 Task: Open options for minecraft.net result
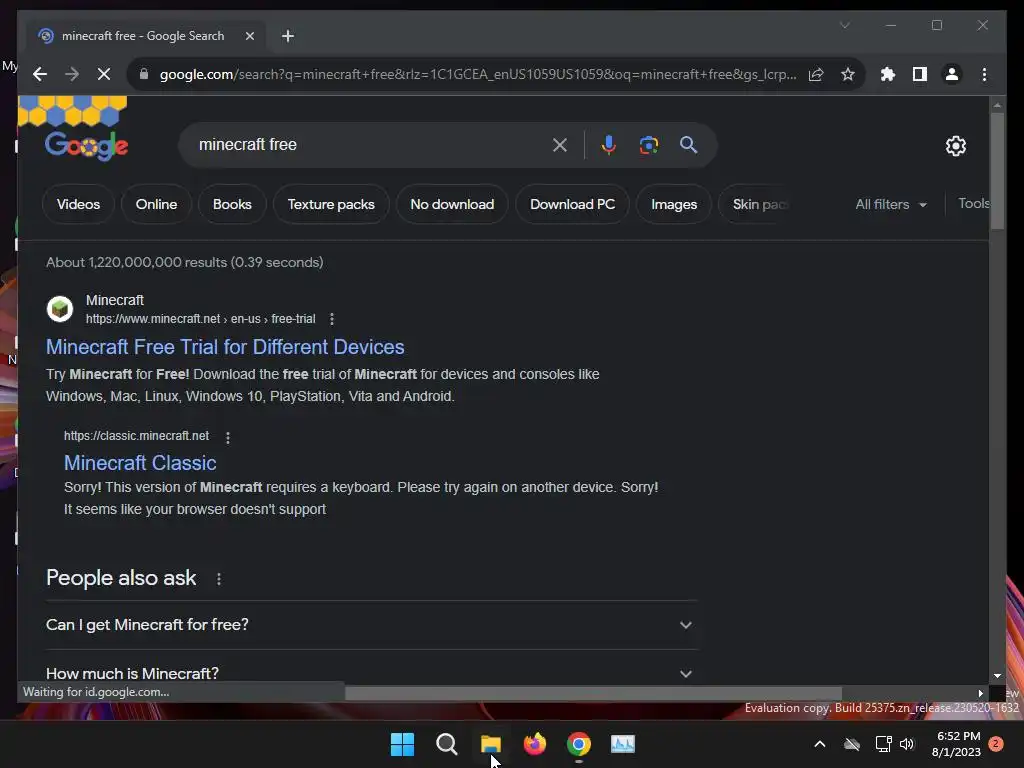[x=332, y=319]
